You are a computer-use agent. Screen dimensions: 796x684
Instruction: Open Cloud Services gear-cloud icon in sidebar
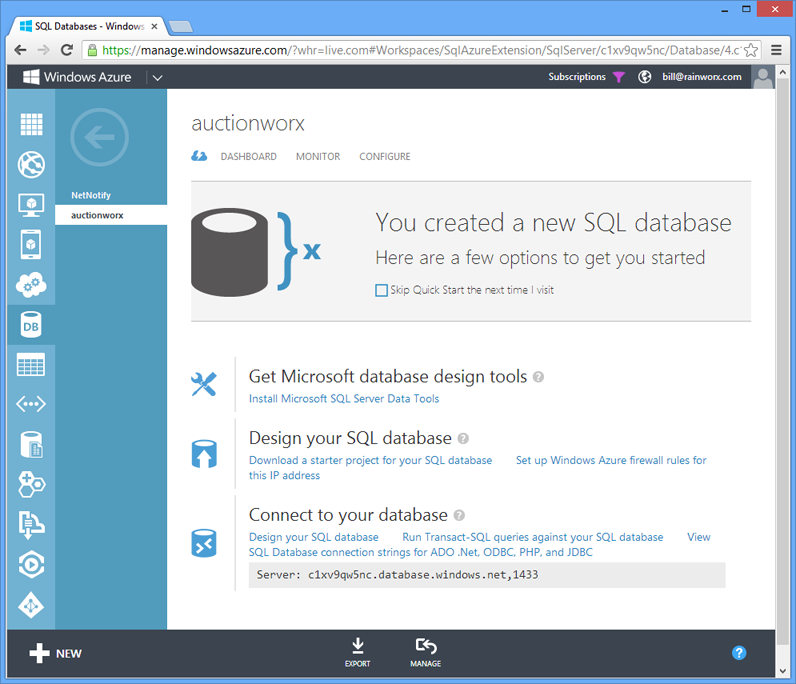pos(31,284)
